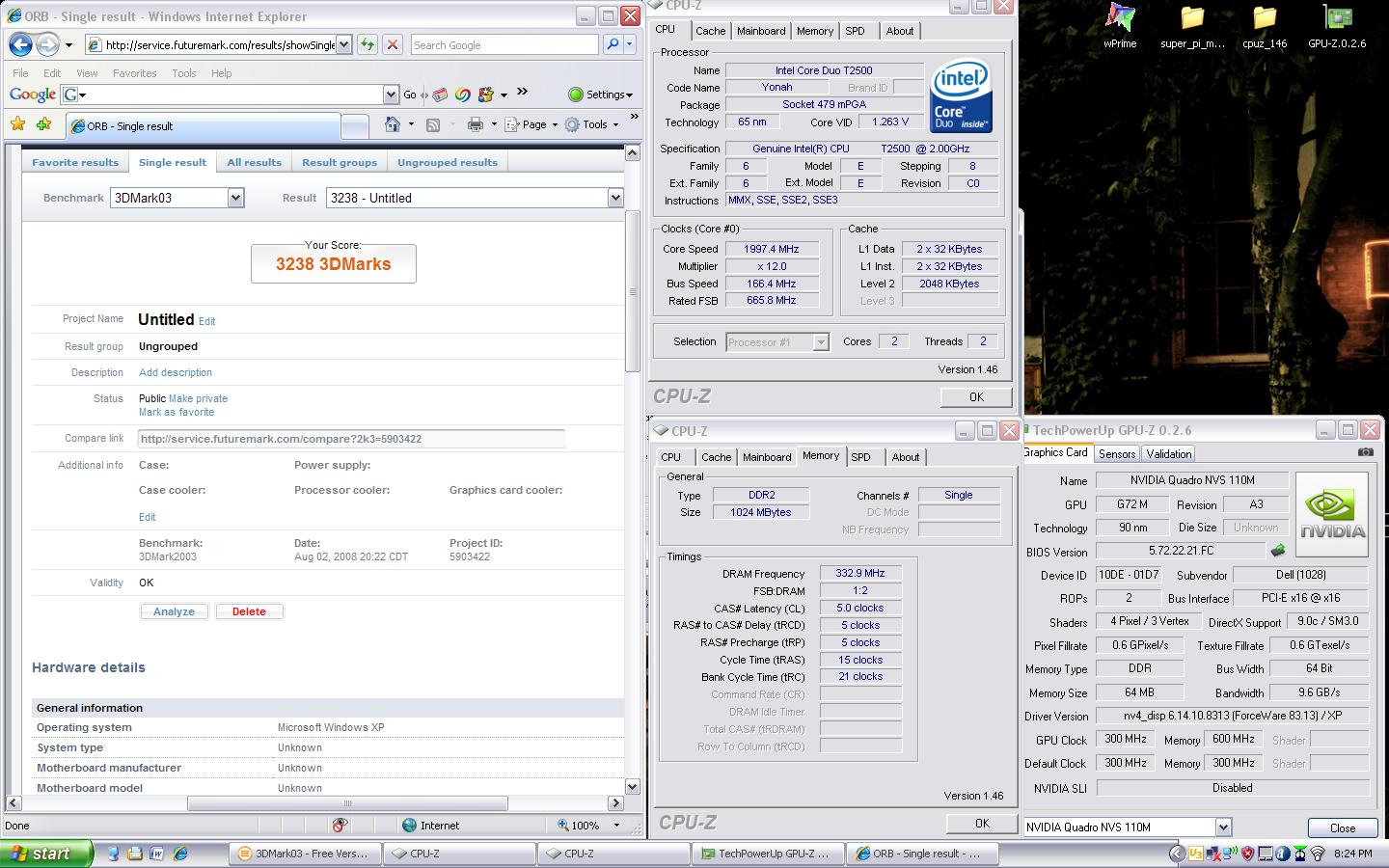The width and height of the screenshot is (1389, 868).
Task: Open the super_pi_m... folder on the desktop
Action: 1192,26
